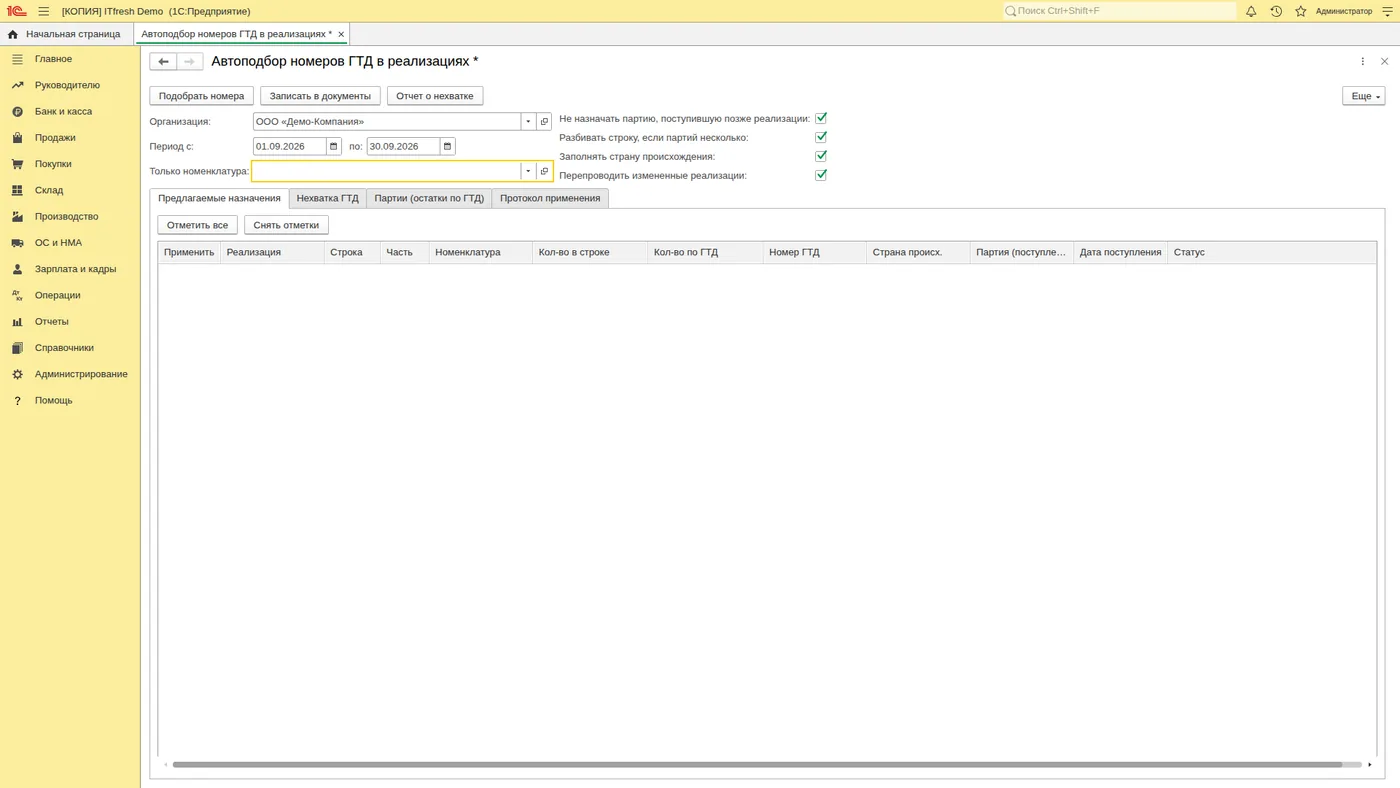Viewport: 1400px width, 788px height.
Task: Go back with the left arrow
Action: click(x=163, y=61)
